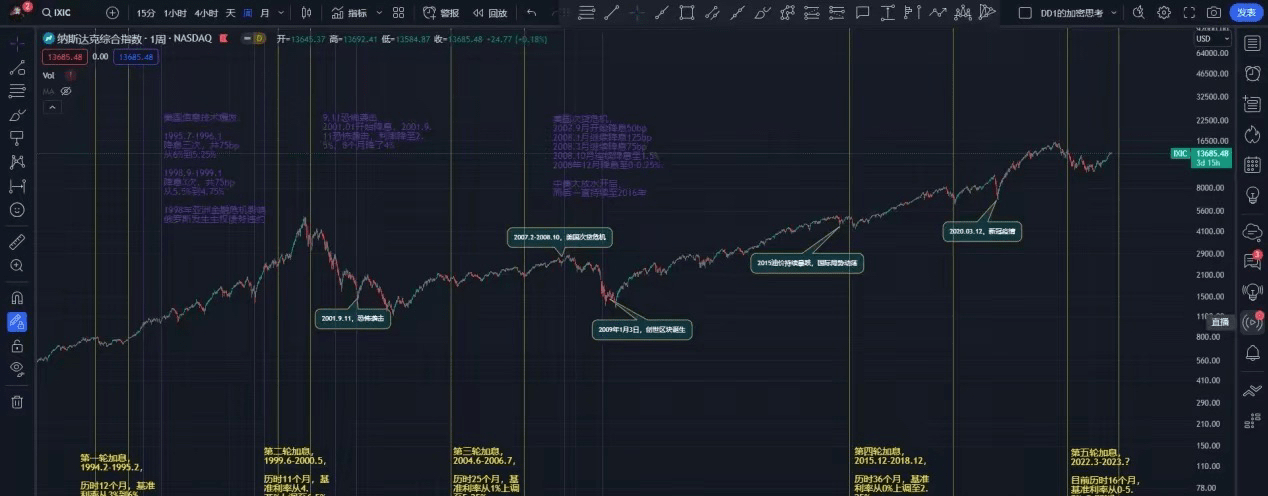Open the candlestick chart type selector
Viewport: 1268px width, 496px height.
305,13
